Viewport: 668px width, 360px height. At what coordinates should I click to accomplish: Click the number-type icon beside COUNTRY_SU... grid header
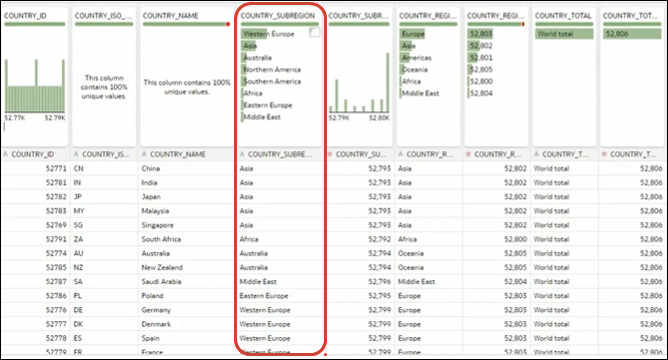coord(330,154)
